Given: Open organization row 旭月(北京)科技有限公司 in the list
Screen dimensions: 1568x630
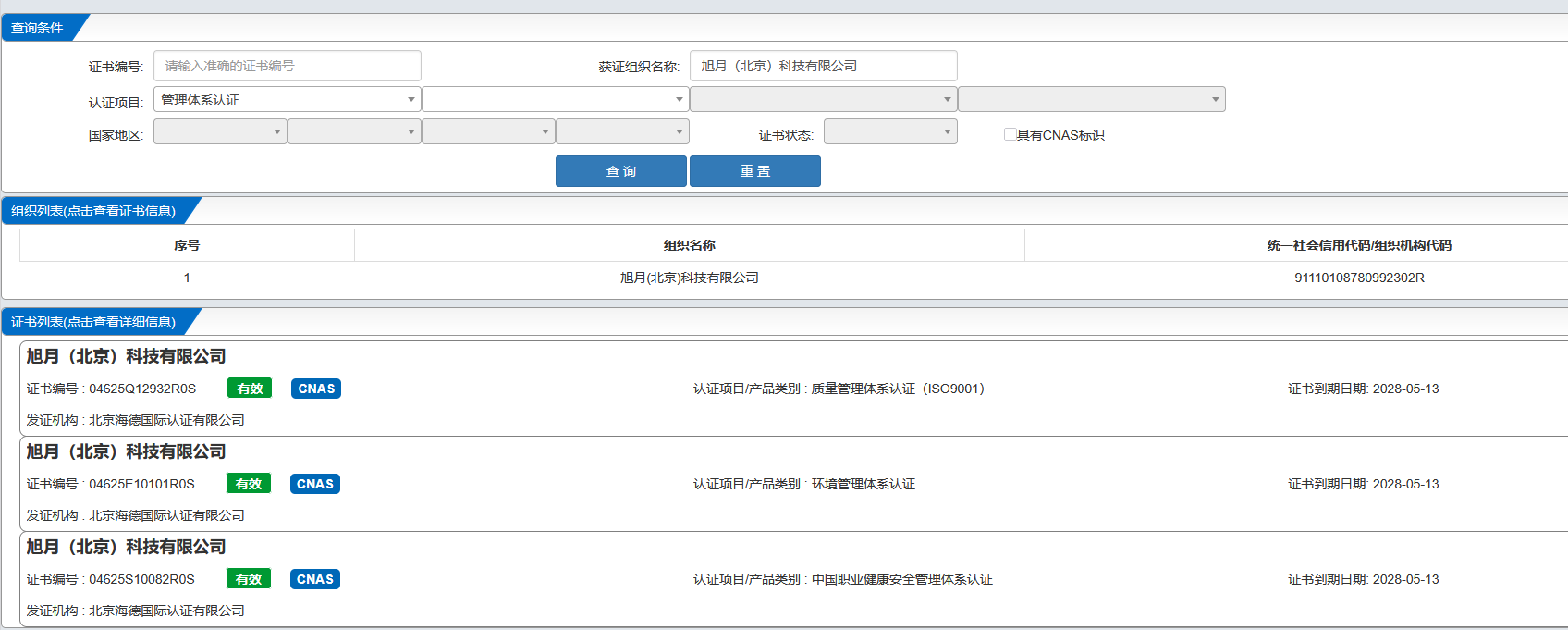Looking at the screenshot, I should click(x=689, y=278).
